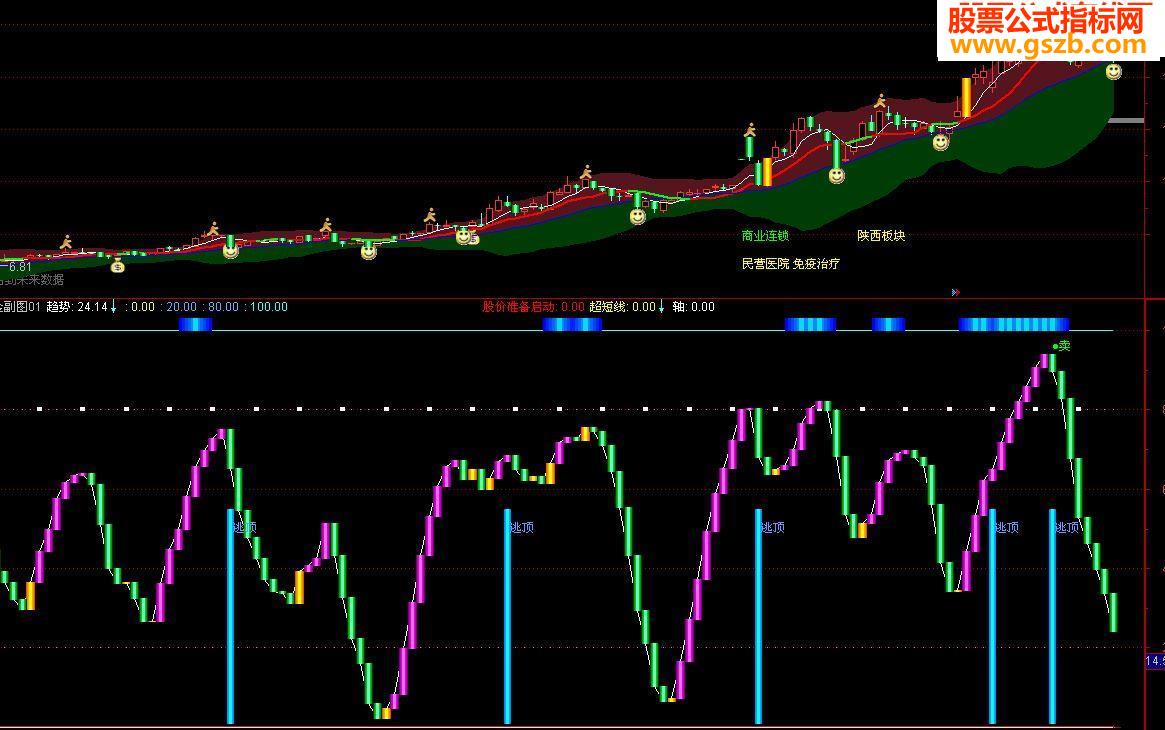Click the red 股价准备启动 label
The width and height of the screenshot is (1165, 730).
point(519,307)
